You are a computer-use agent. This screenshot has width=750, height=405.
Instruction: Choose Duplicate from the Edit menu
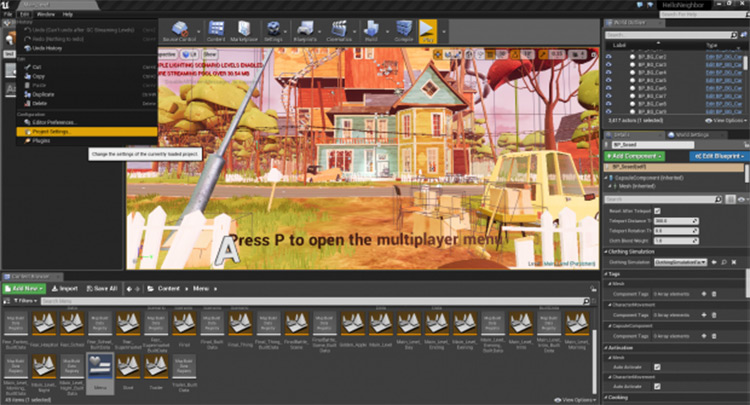(x=43, y=94)
